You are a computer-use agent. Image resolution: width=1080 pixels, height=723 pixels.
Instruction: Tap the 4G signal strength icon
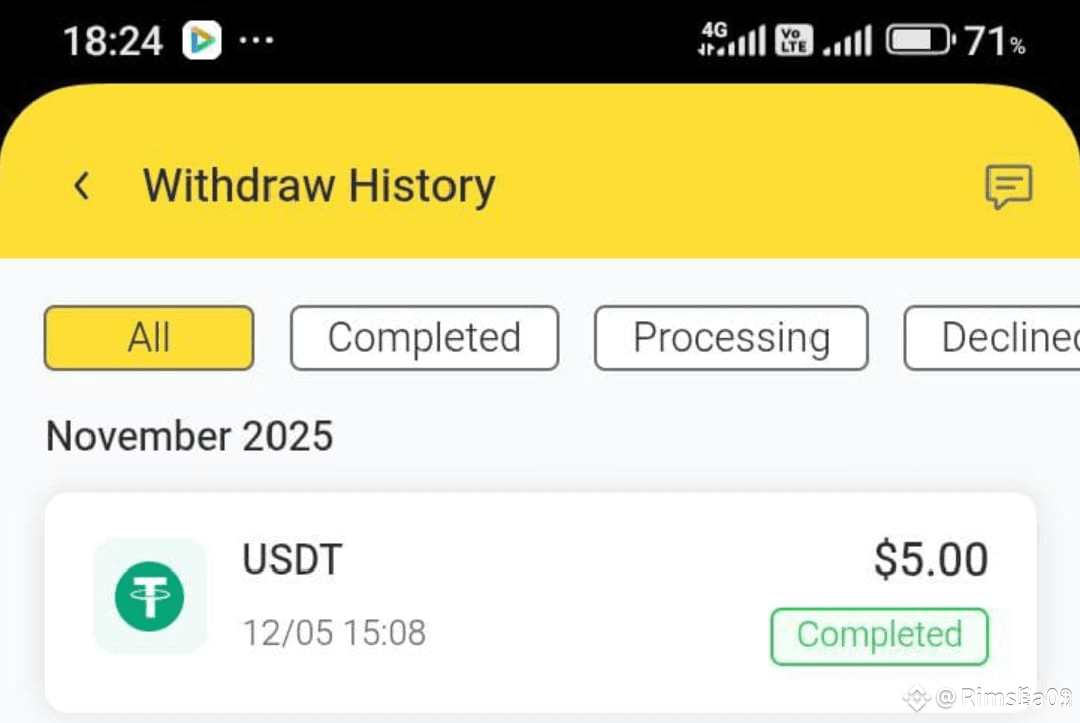[x=731, y=39]
